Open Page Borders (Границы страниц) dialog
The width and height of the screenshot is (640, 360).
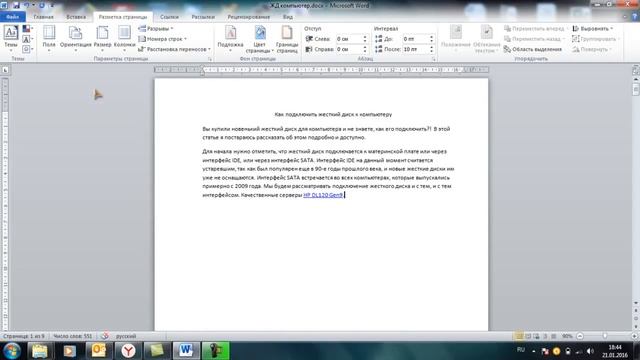287,39
